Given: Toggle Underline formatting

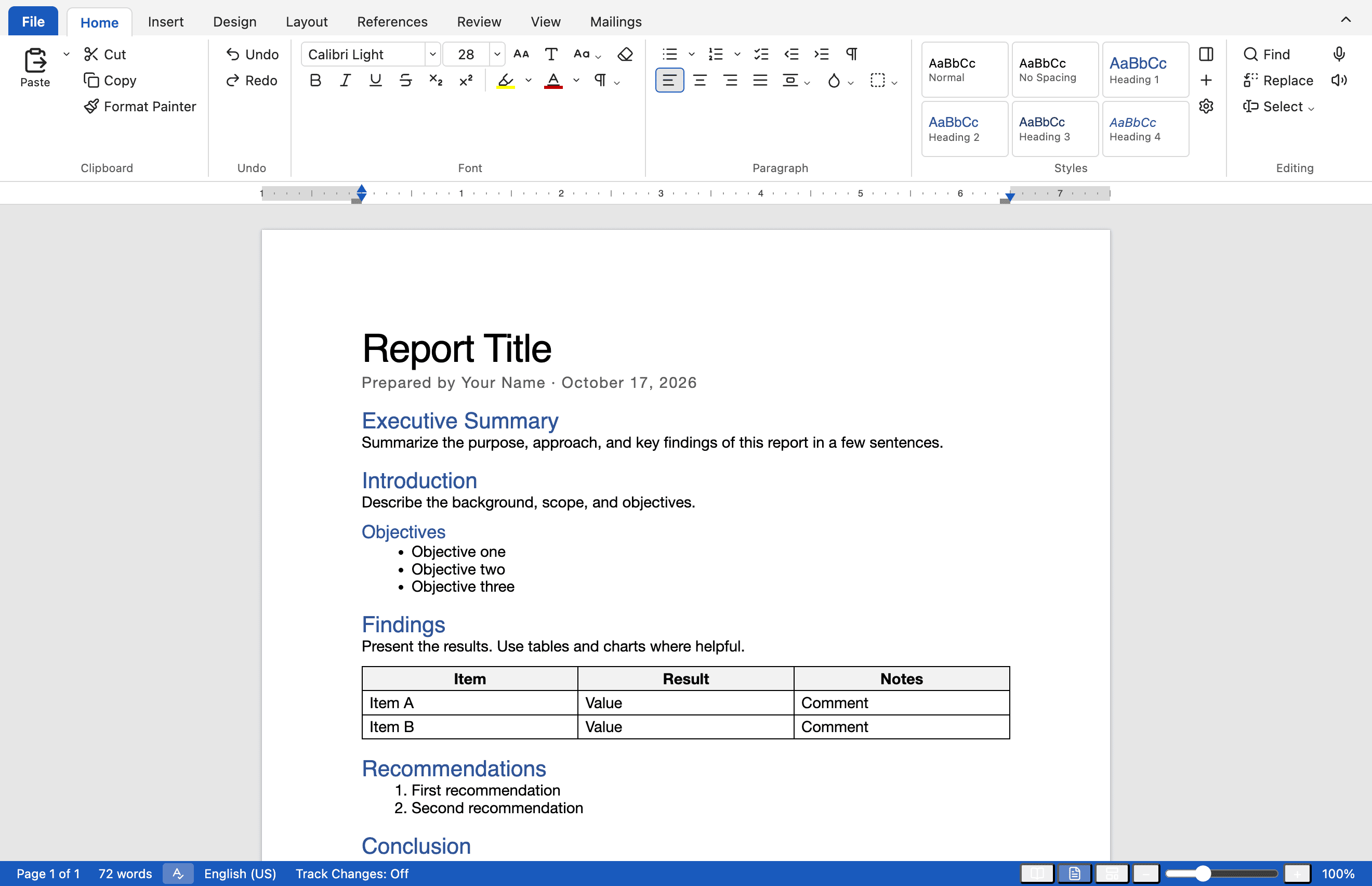Looking at the screenshot, I should 376,80.
